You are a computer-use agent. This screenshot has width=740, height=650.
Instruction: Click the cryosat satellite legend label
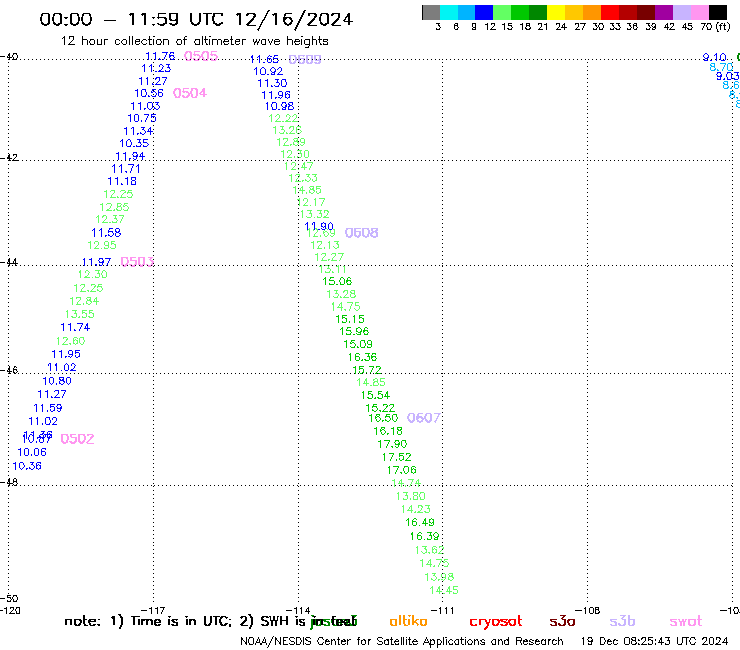coord(496,621)
